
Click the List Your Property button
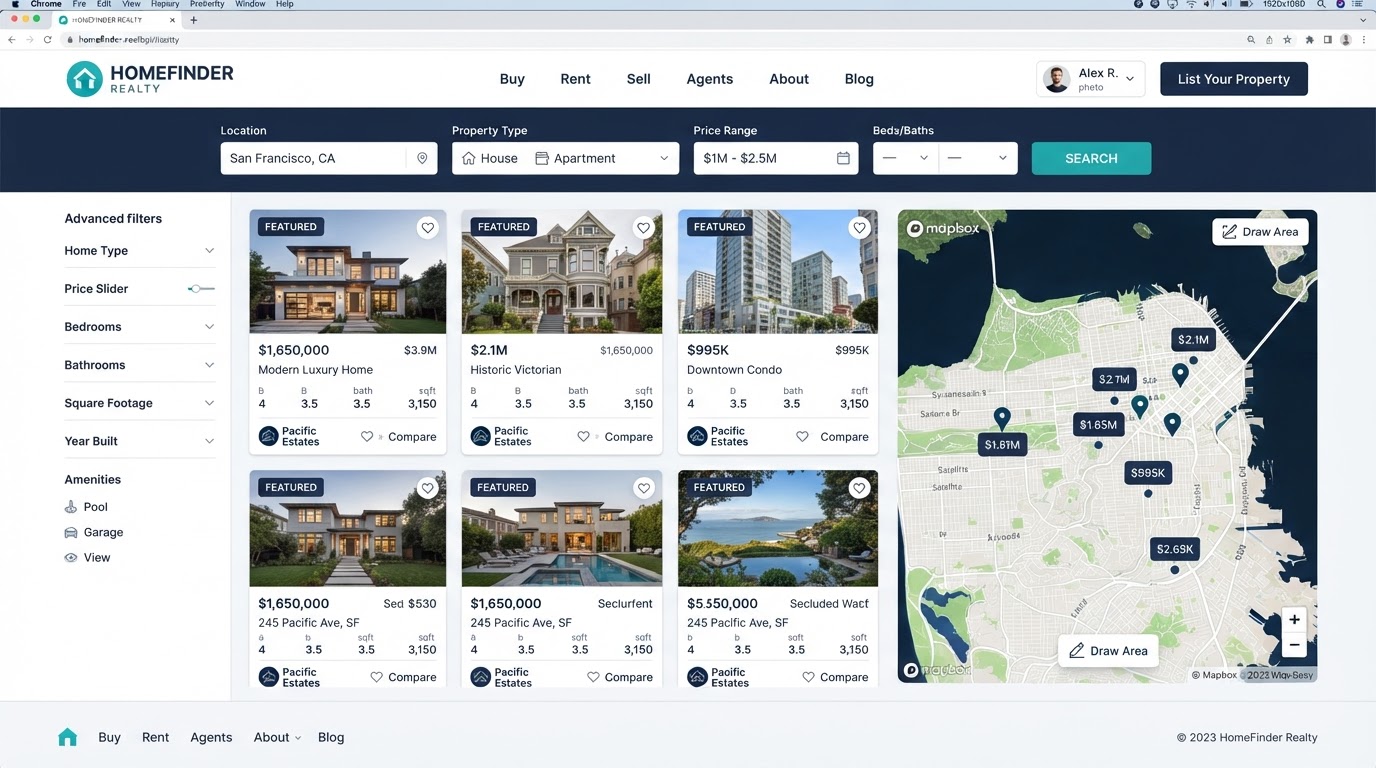pyautogui.click(x=1234, y=79)
